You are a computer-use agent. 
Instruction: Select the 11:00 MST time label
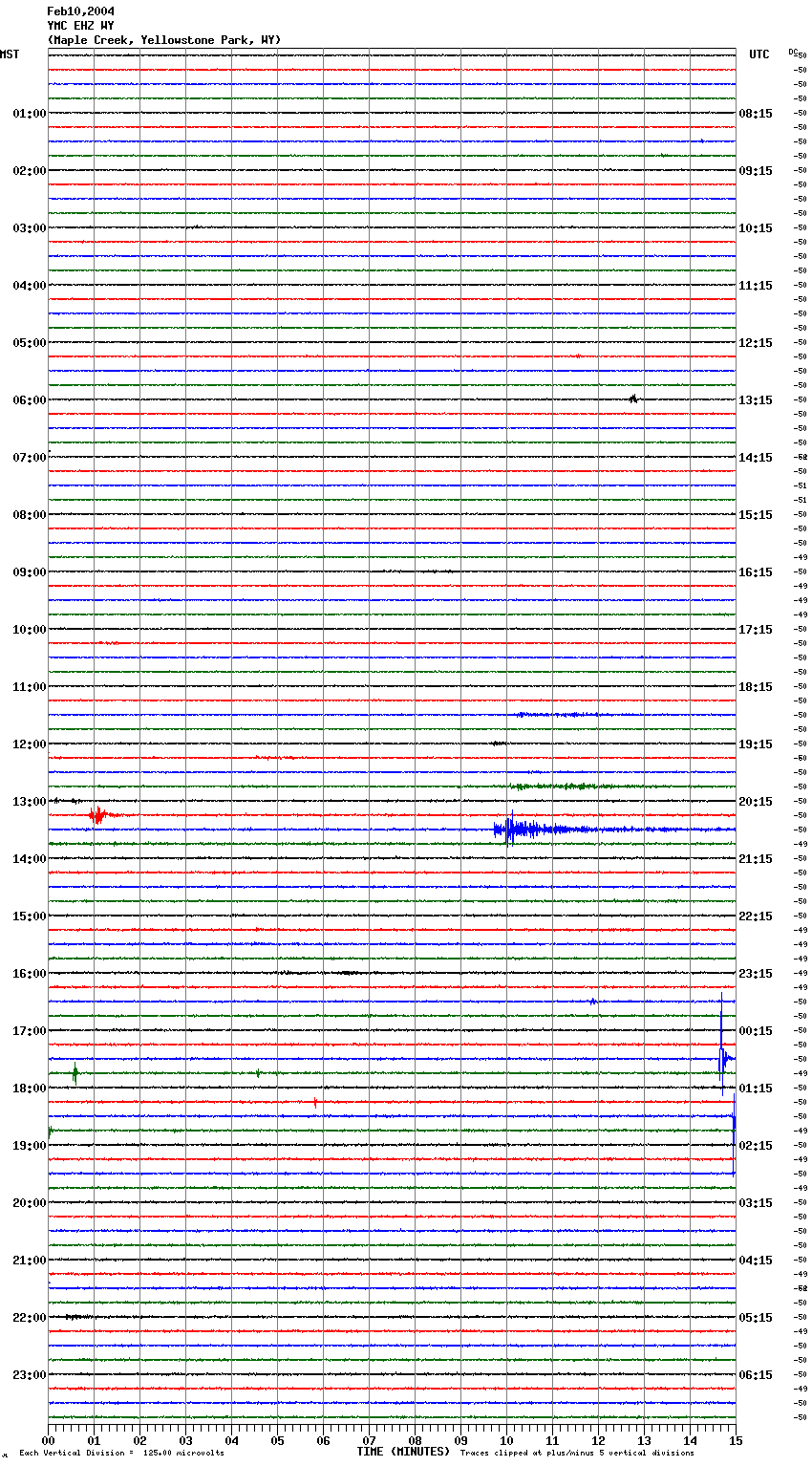click(30, 687)
